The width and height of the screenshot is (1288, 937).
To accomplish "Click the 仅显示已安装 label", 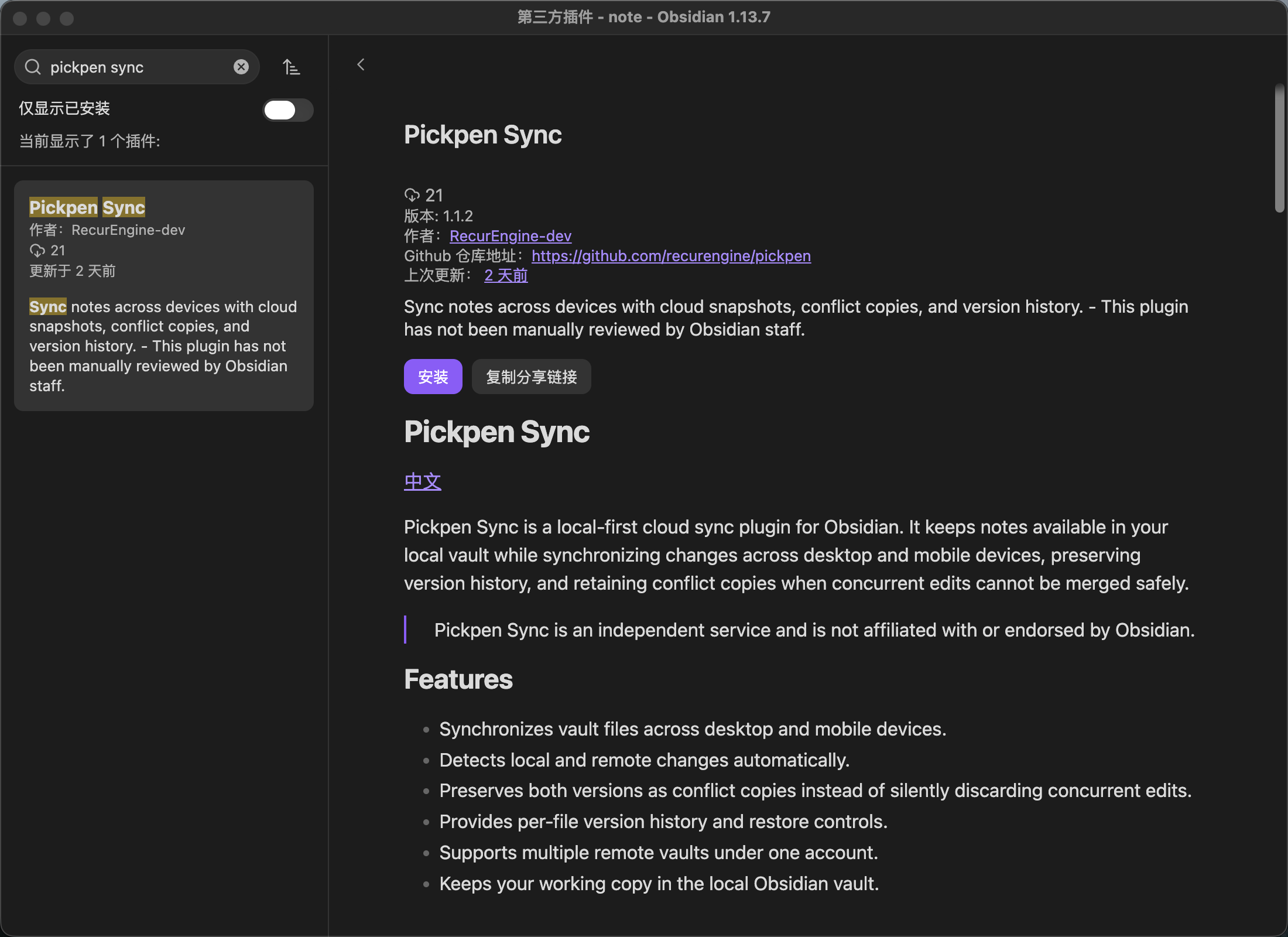I will (x=64, y=108).
